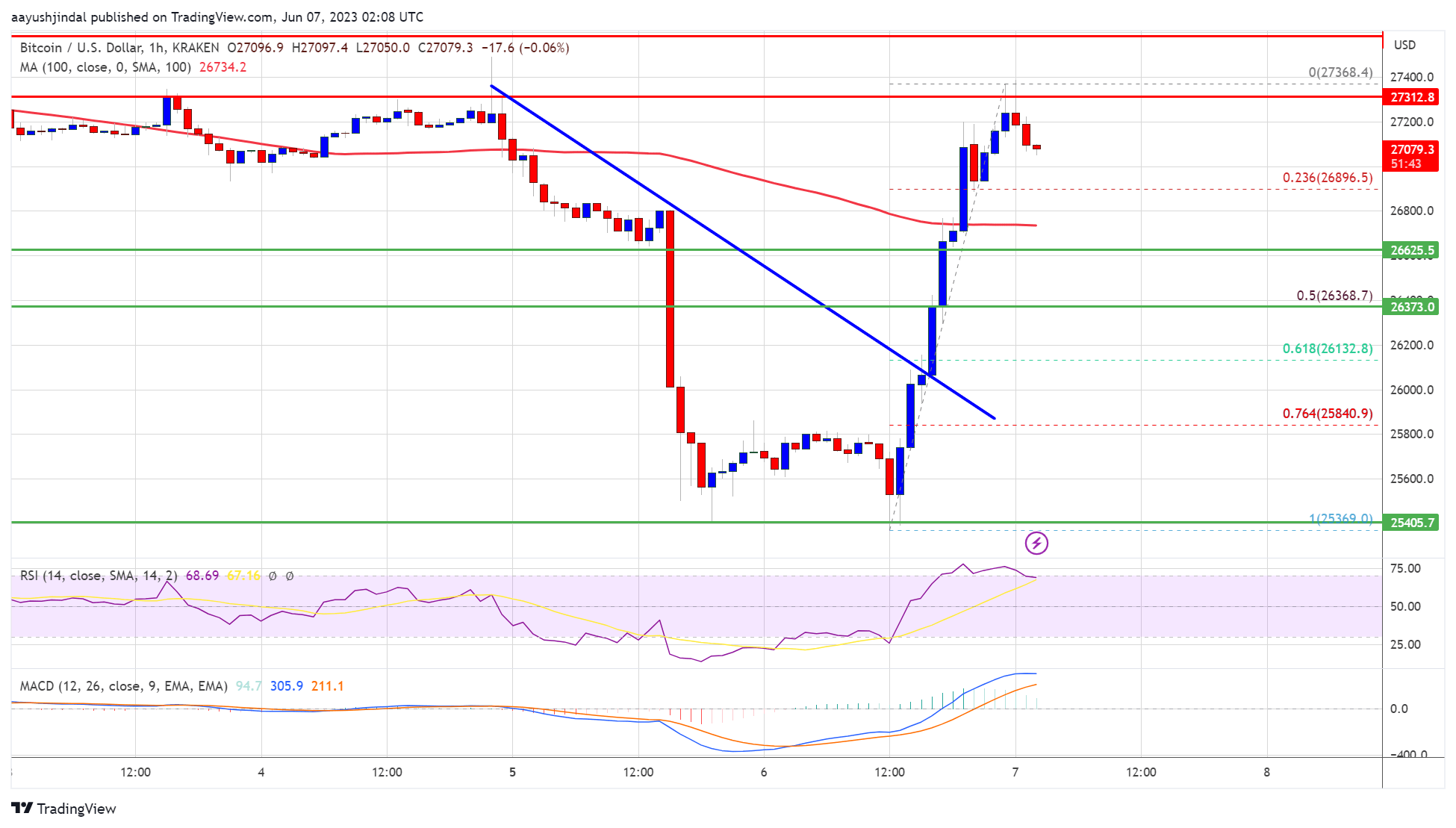1456x828 pixels.
Task: Click the RSI axis value 75.00
Action: click(1405, 569)
